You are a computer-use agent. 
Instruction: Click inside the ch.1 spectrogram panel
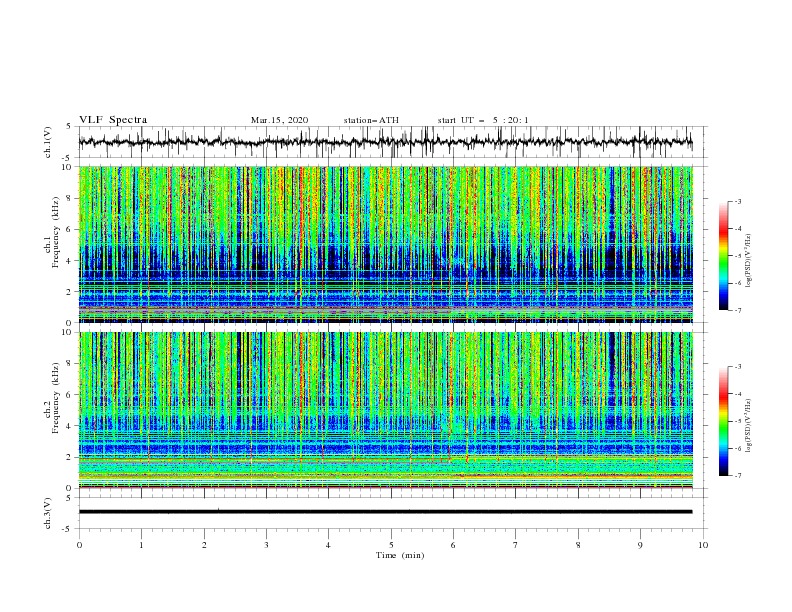(x=385, y=244)
